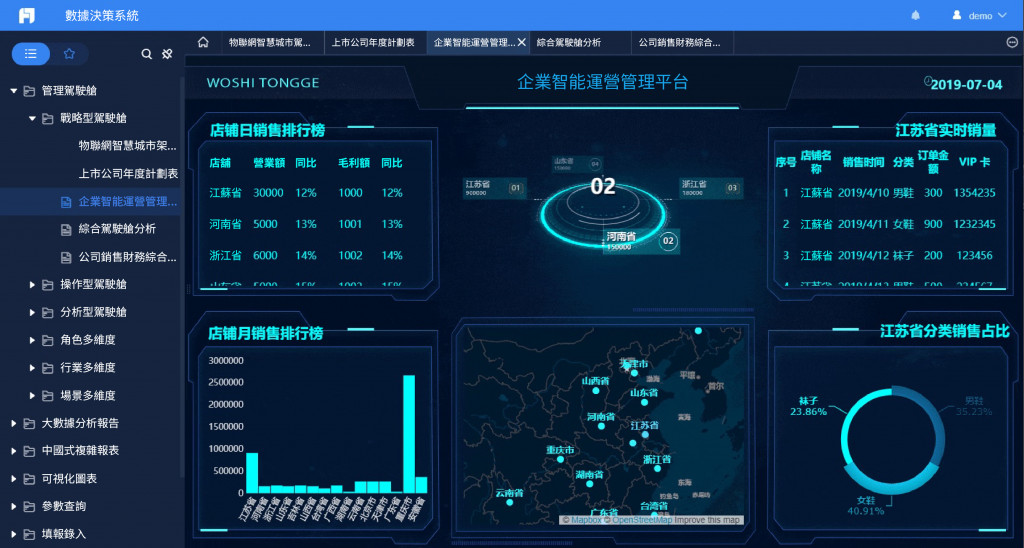
Task: Click the 大數據分析報告 folder icon
Action: point(29,423)
